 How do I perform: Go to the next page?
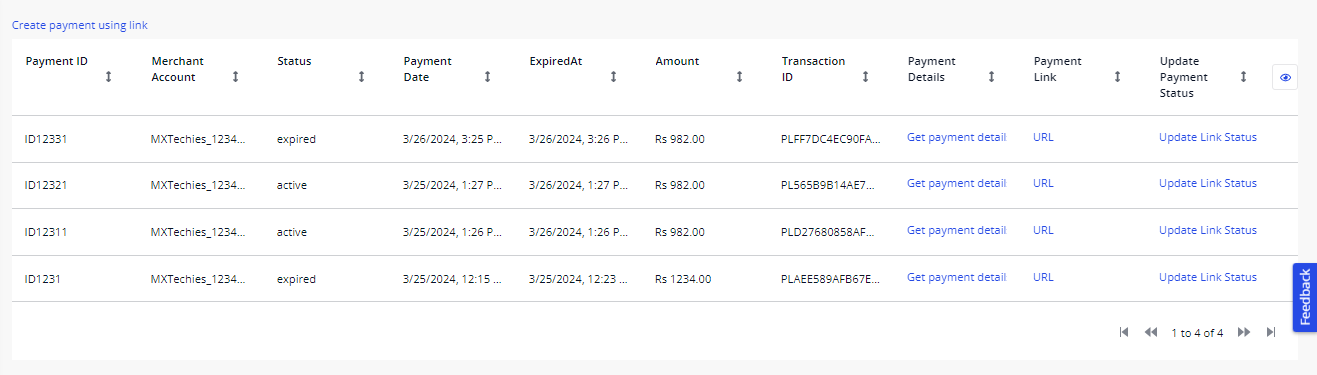coord(1244,332)
